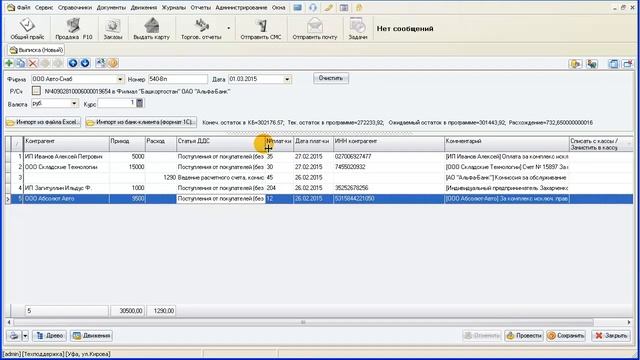Click the Выдать карту toolbar icon
The height and width of the screenshot is (360, 640).
click(x=151, y=29)
